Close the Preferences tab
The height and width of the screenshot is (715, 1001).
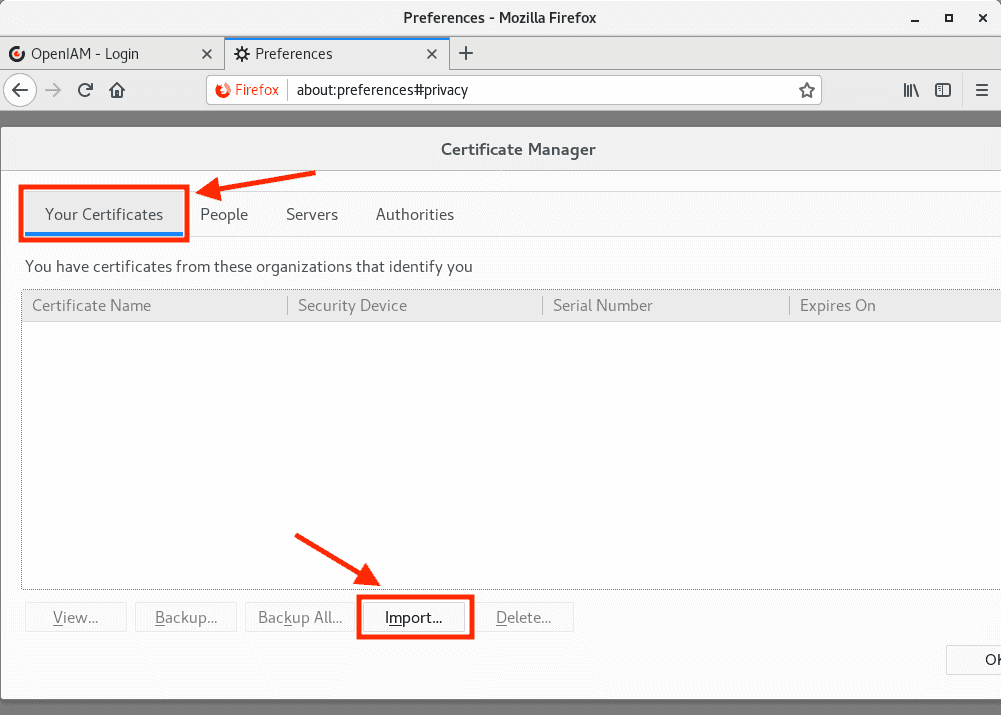[x=433, y=54]
